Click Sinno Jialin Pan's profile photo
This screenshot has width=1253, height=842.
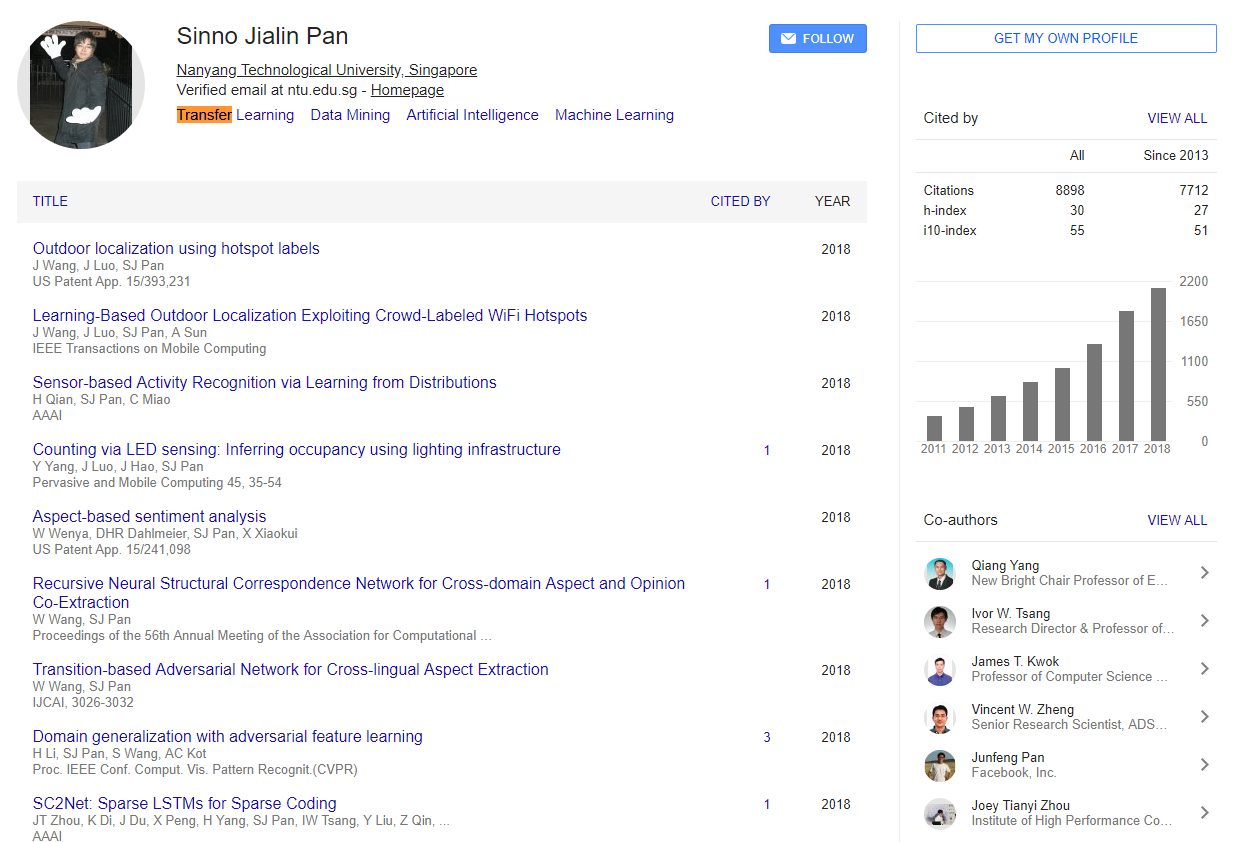[81, 85]
